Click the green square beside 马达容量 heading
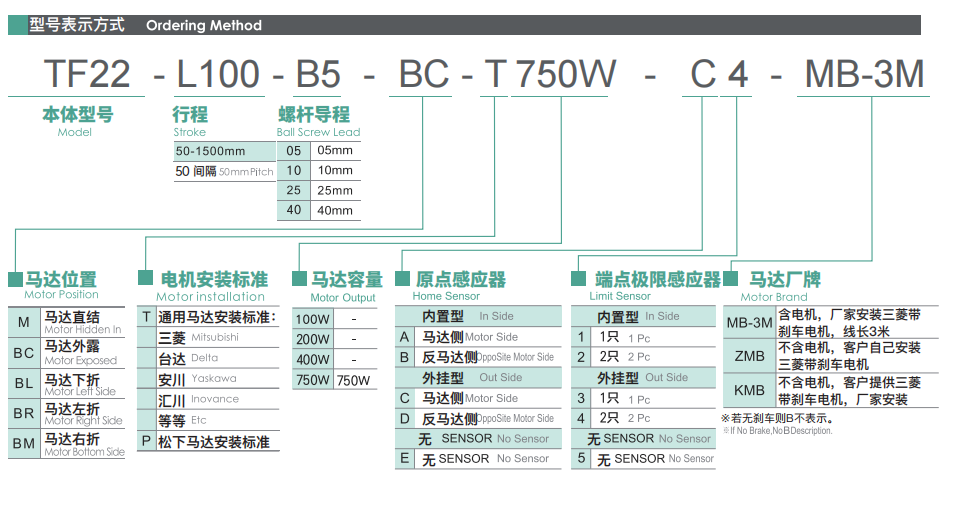Image resolution: width=958 pixels, height=505 pixels. point(299,279)
